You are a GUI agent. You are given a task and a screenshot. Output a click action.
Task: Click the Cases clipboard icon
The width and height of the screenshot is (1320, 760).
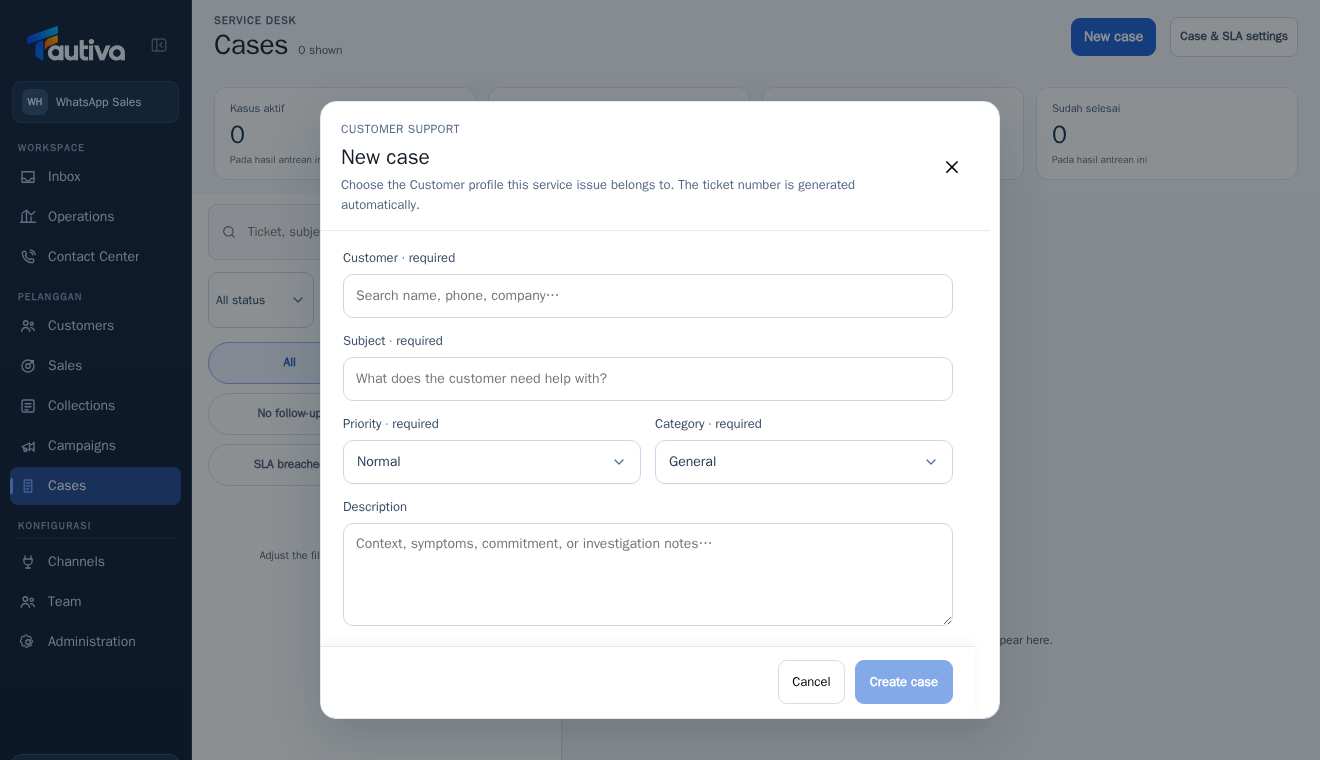coord(28,486)
